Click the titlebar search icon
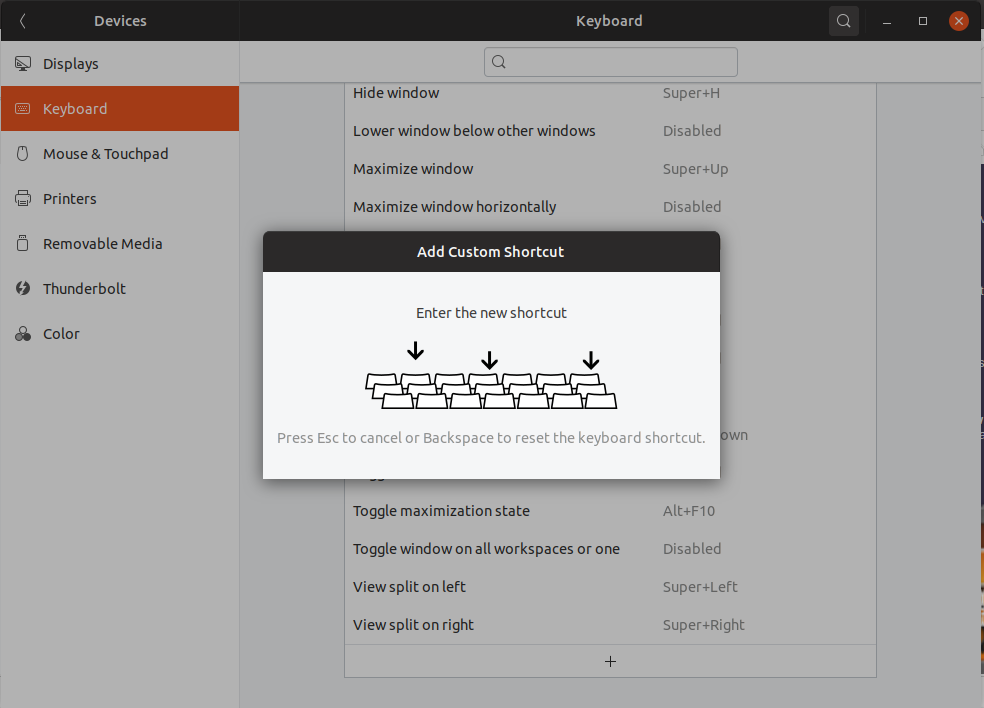 (843, 20)
